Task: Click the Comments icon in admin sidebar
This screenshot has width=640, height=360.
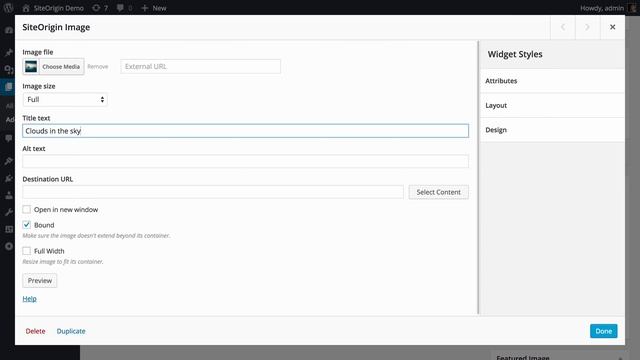Action: pyautogui.click(x=9, y=138)
